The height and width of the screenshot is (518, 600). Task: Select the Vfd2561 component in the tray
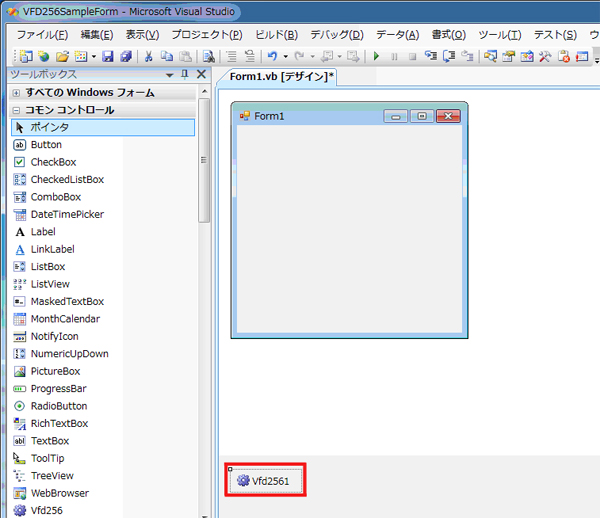pyautogui.click(x=266, y=481)
